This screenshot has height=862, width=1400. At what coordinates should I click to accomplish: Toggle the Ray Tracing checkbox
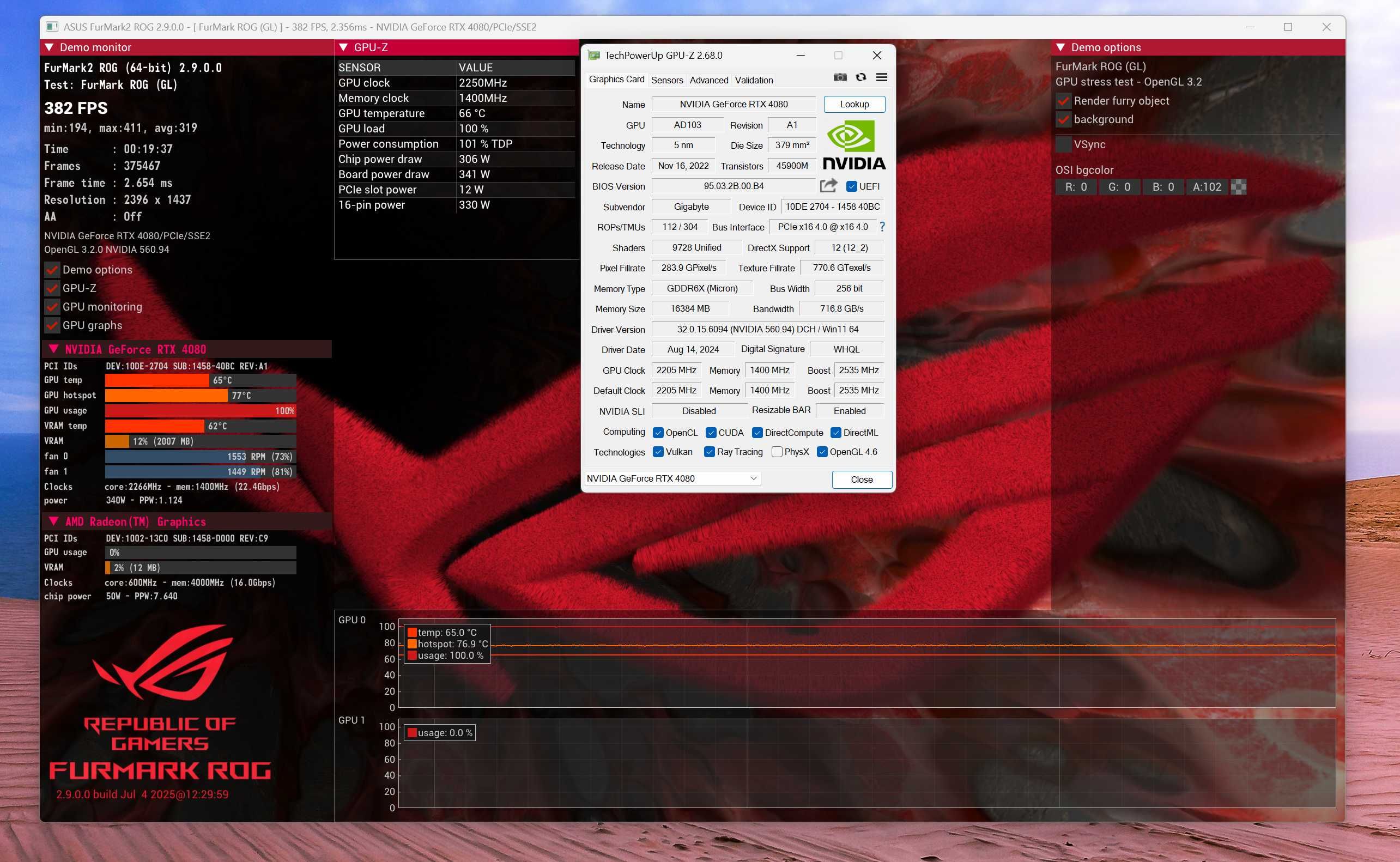point(709,452)
